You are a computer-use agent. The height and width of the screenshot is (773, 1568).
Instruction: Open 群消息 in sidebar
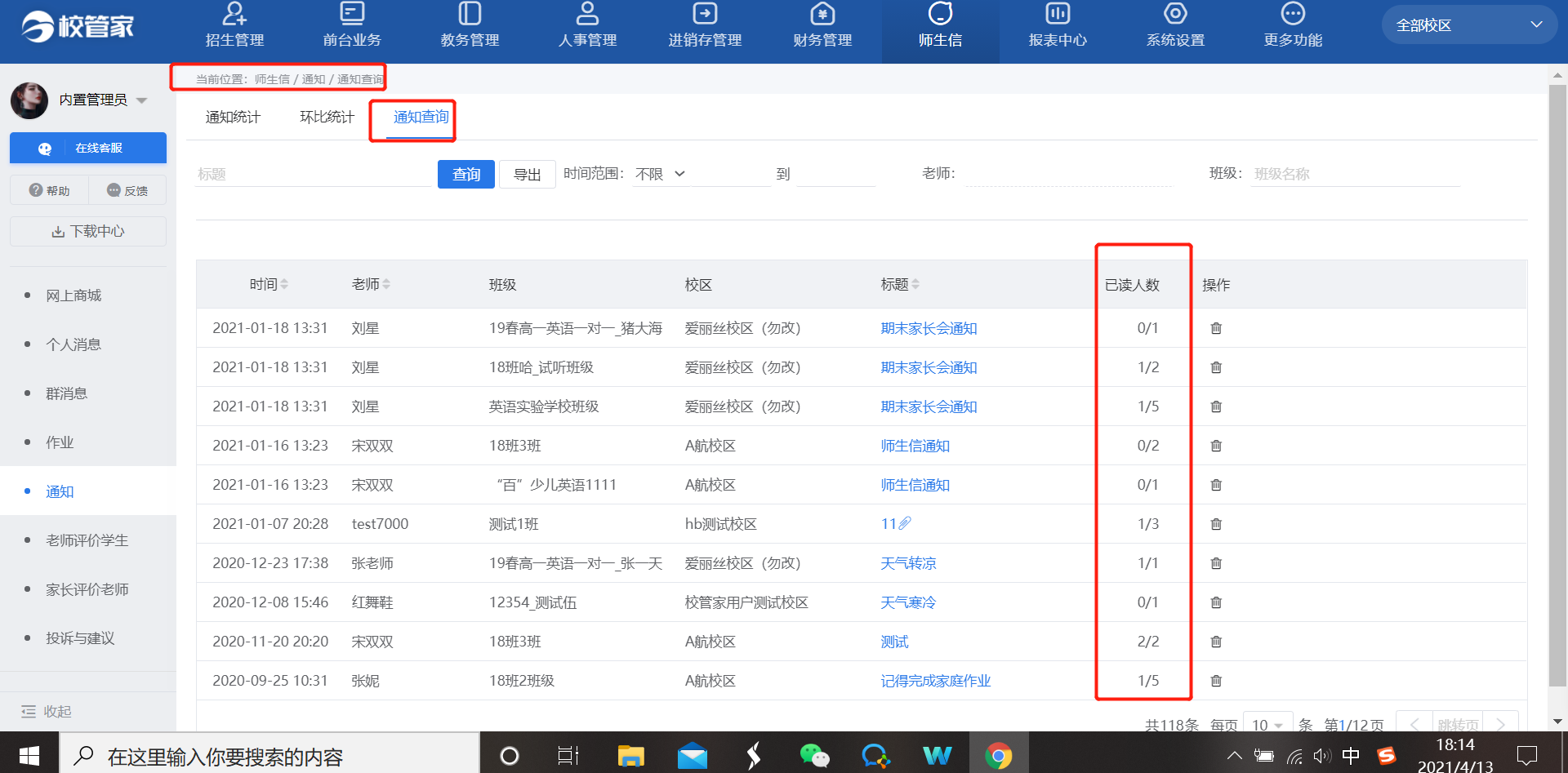coord(66,393)
